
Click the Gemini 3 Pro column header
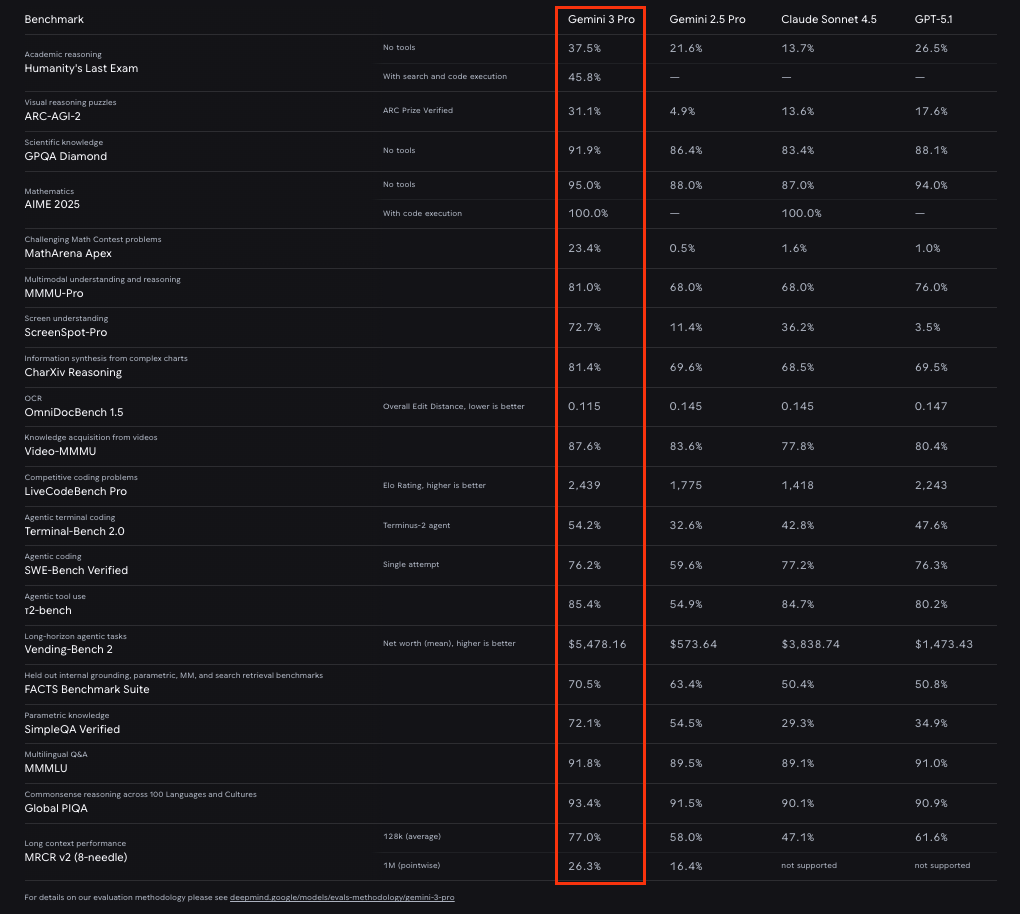(602, 17)
